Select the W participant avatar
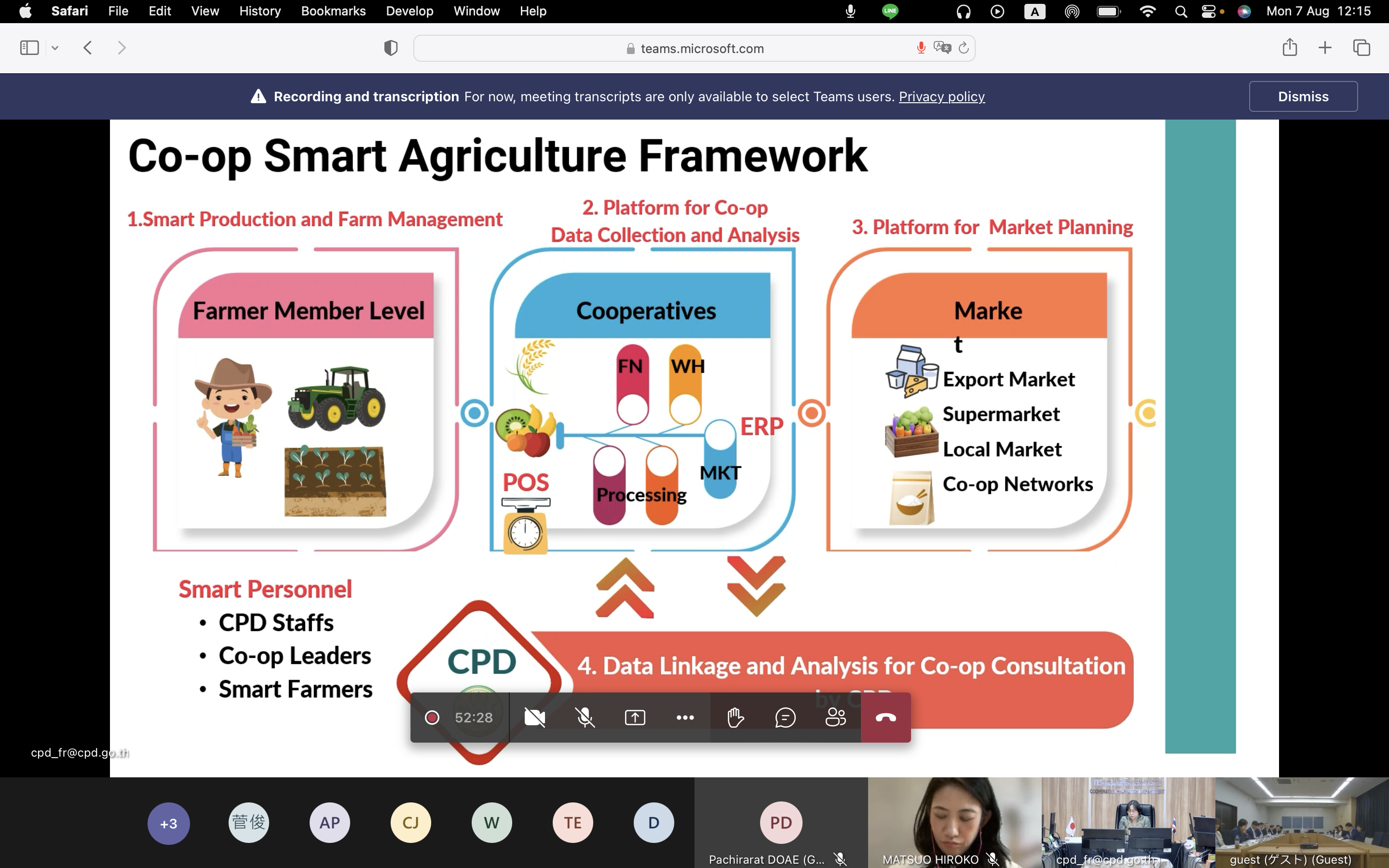 [x=492, y=823]
